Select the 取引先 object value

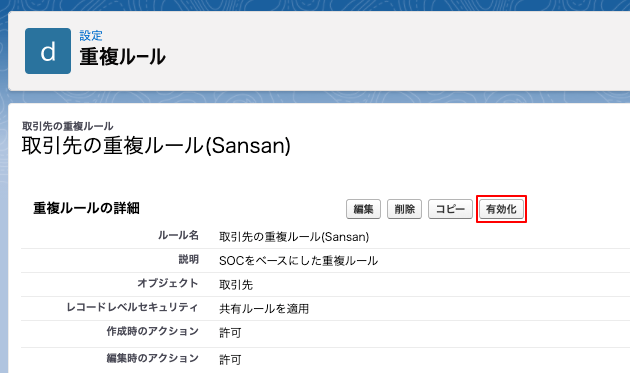pos(236,285)
